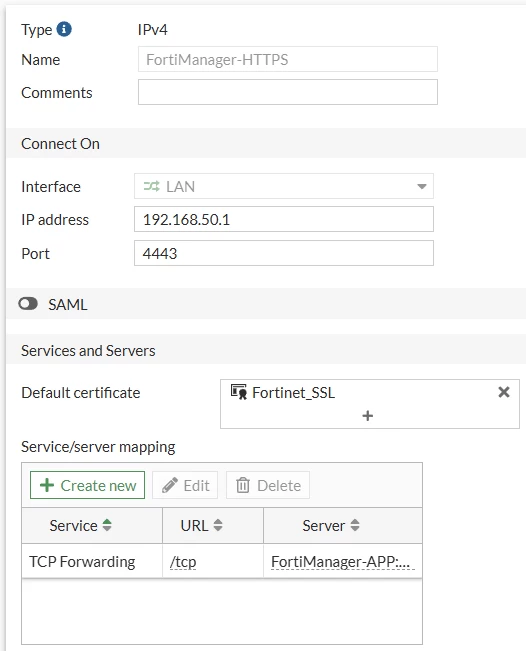This screenshot has width=526, height=651.
Task: Click the Comments input field
Action: coord(288,92)
